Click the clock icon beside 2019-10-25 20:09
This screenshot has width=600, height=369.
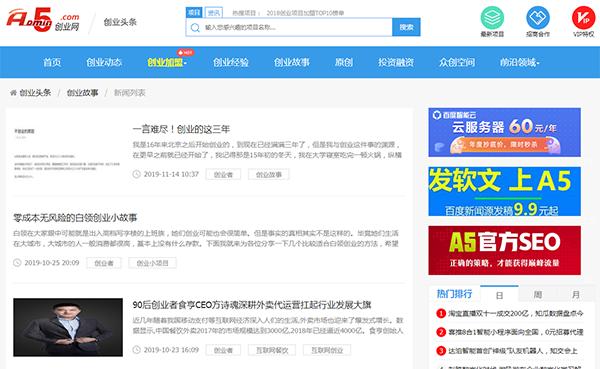pos(17,263)
